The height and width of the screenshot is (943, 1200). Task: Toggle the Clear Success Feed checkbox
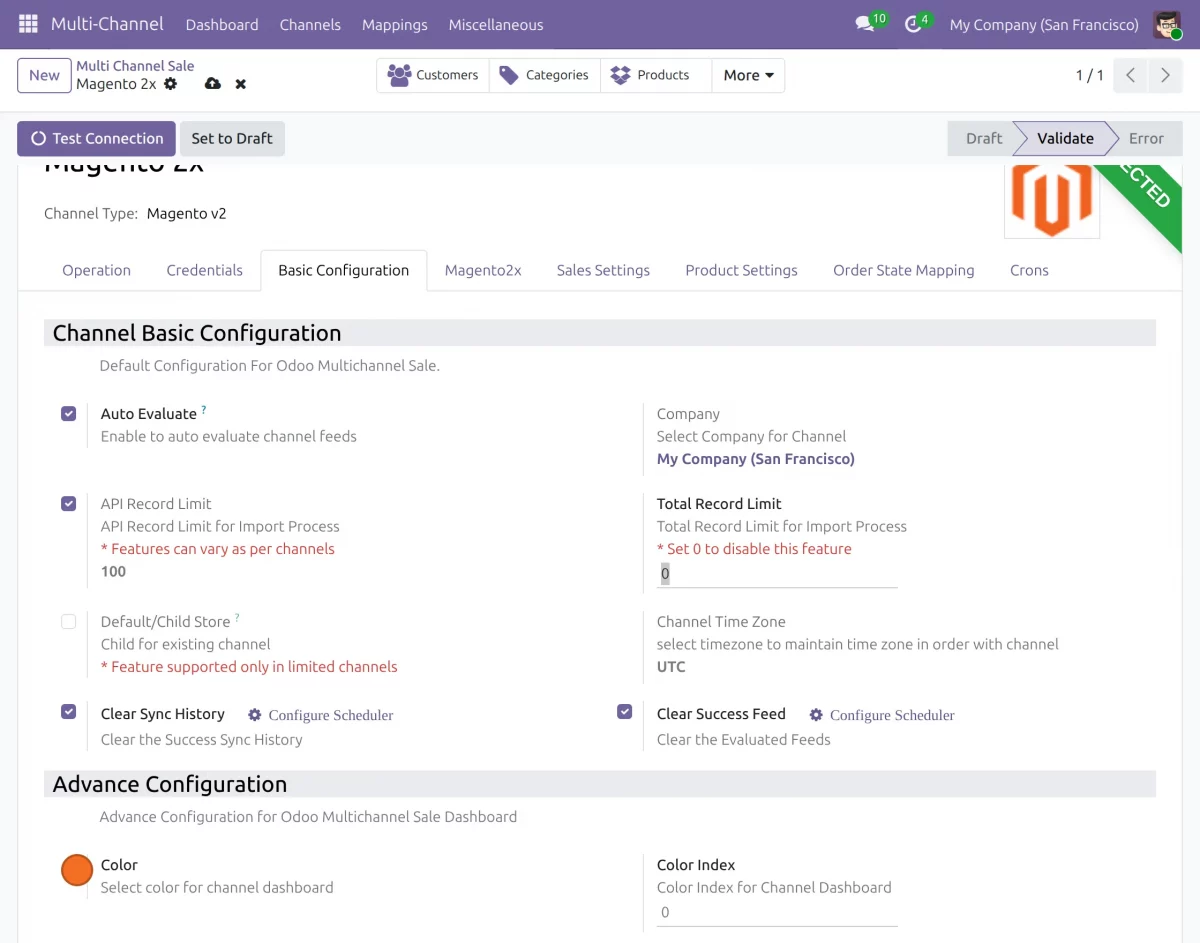(625, 711)
